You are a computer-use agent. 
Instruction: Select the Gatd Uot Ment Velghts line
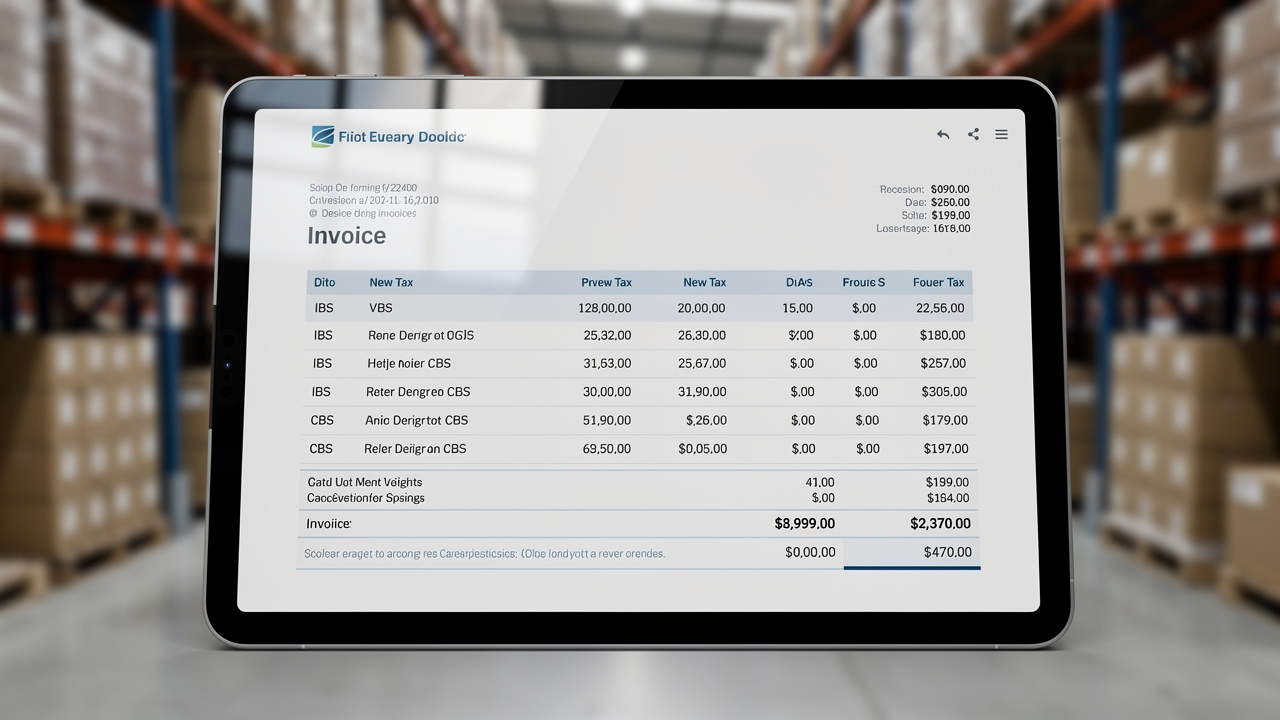[365, 482]
